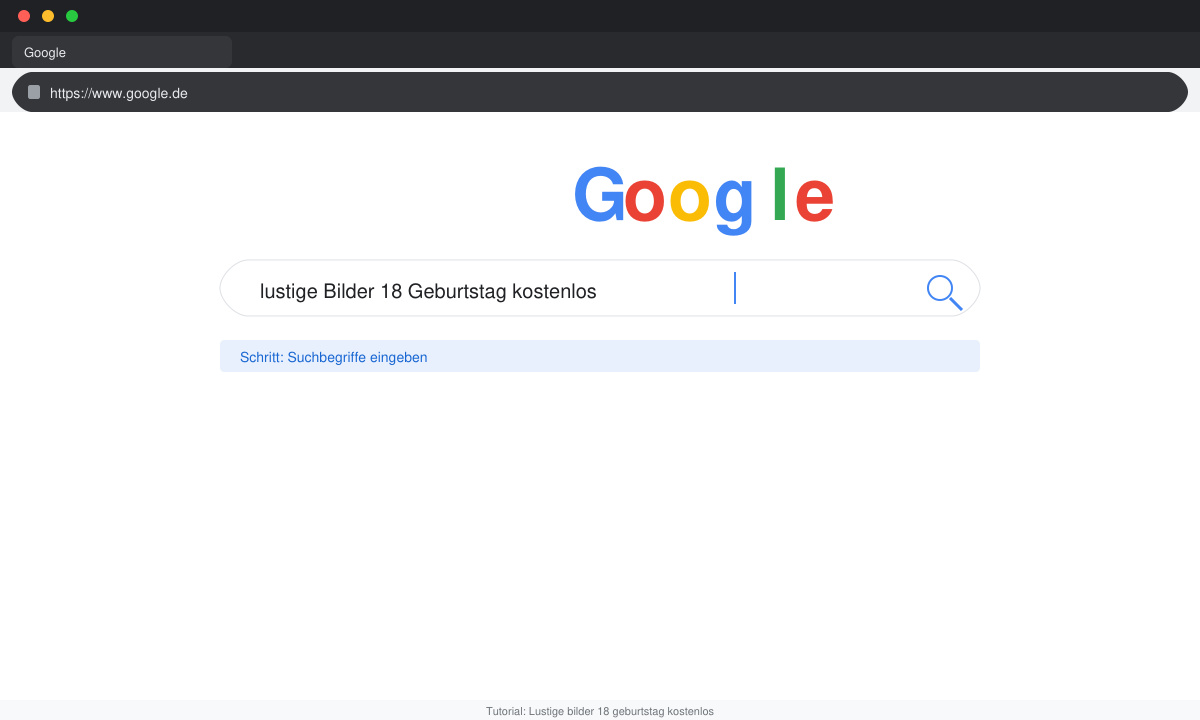The height and width of the screenshot is (720, 1200).
Task: Click the 'Schritt: Suchbegriffe eingeben' hint bar
Action: (x=600, y=356)
